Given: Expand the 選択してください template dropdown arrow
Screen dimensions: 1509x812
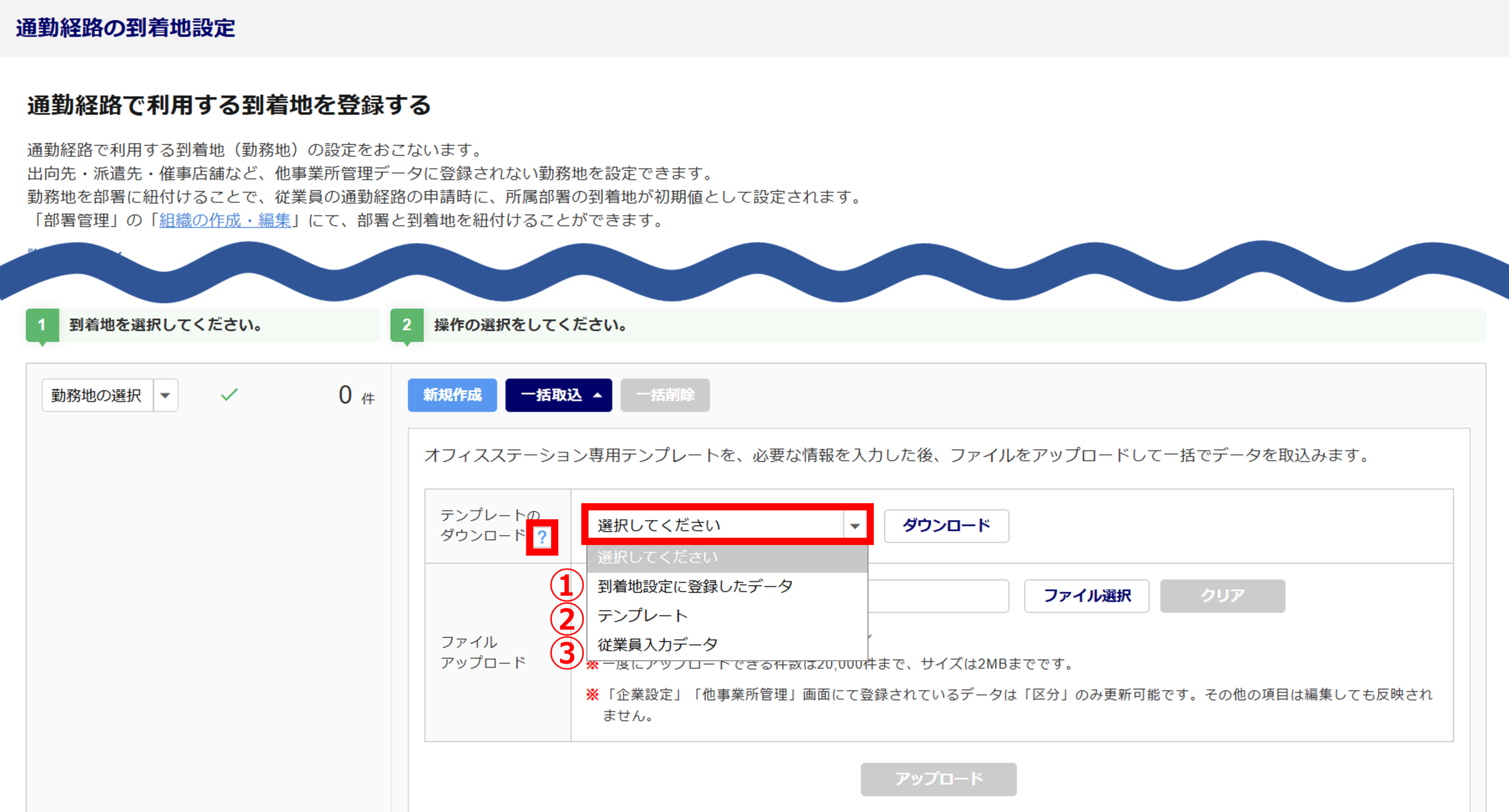Looking at the screenshot, I should [854, 526].
